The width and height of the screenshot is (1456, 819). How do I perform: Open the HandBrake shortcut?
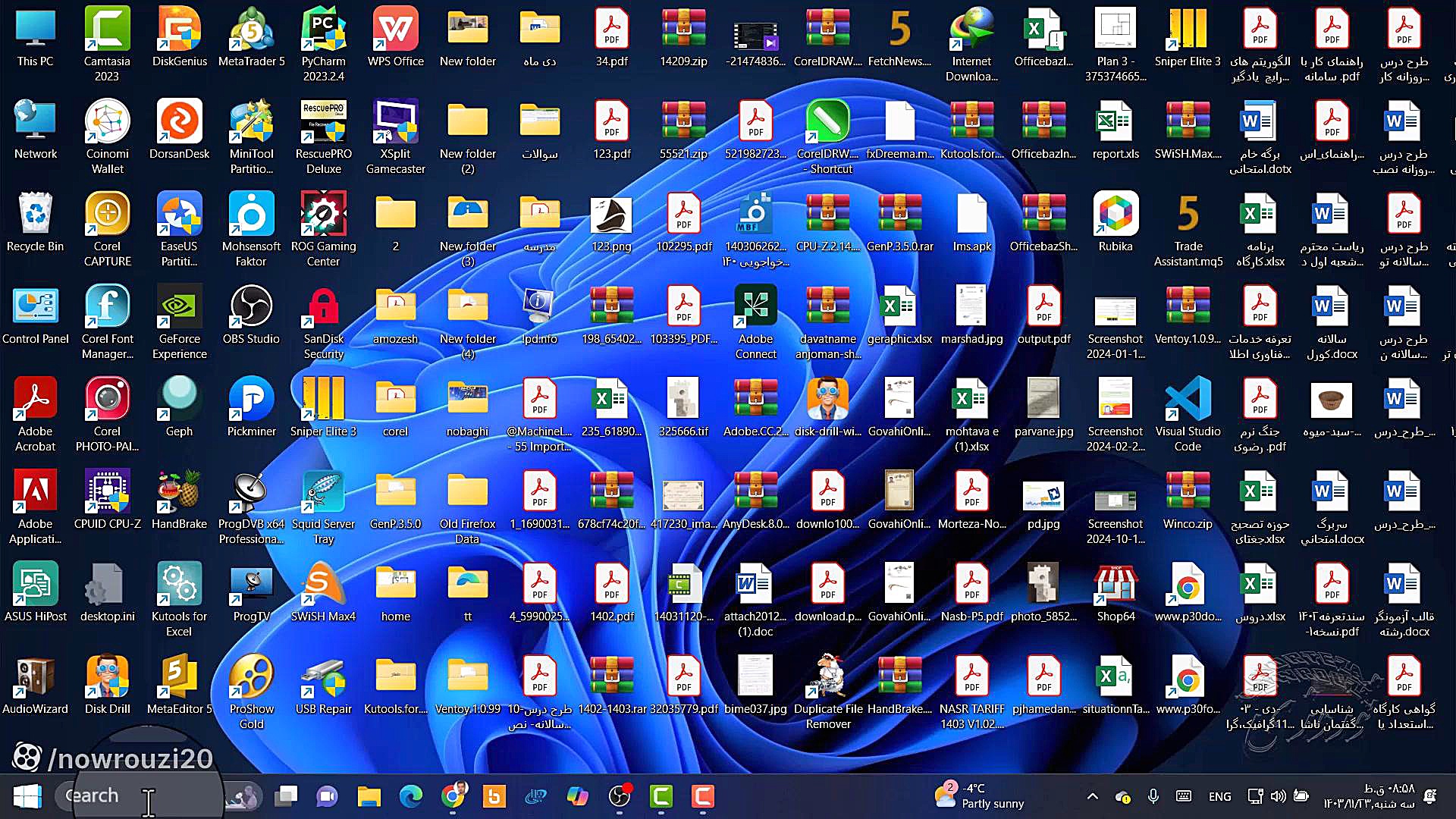coord(180,500)
